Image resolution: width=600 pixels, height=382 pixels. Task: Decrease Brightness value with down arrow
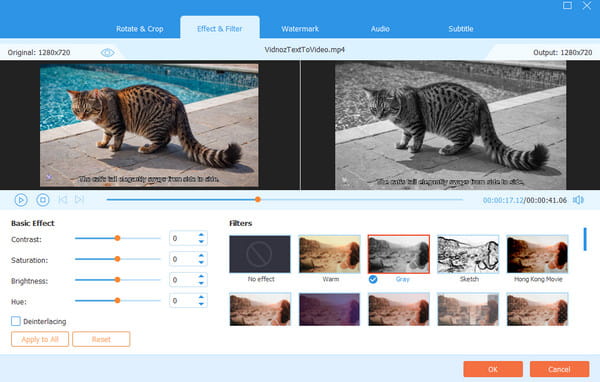pyautogui.click(x=201, y=283)
